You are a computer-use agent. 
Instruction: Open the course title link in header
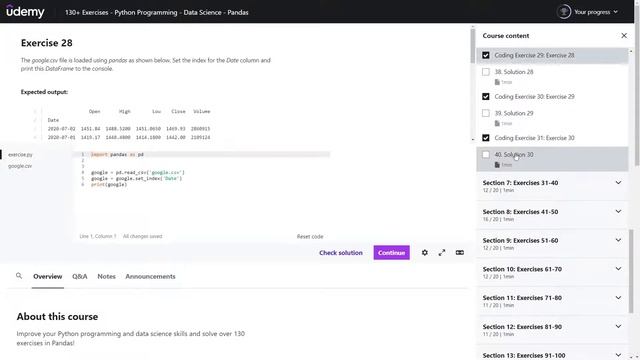click(x=156, y=12)
